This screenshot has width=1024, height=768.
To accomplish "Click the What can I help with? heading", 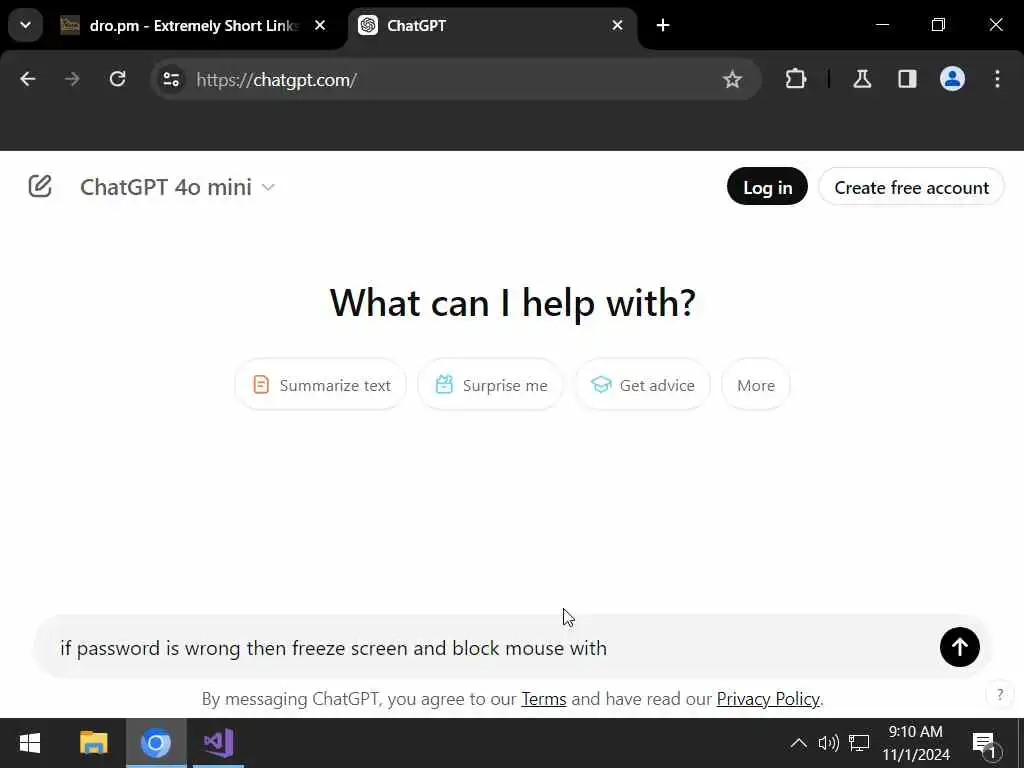I will tap(513, 303).
